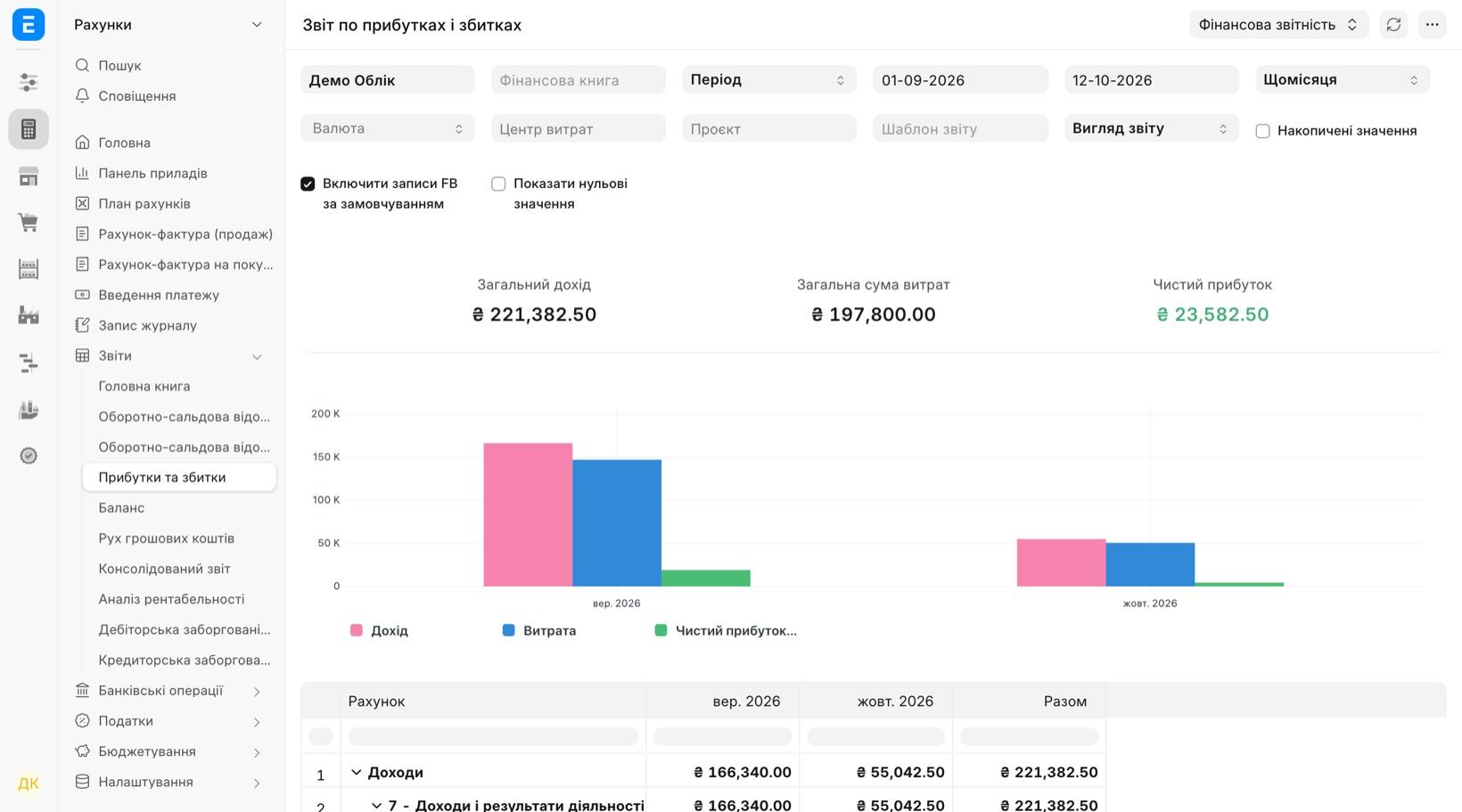Click the Сповіщення bell icon

tap(82, 95)
